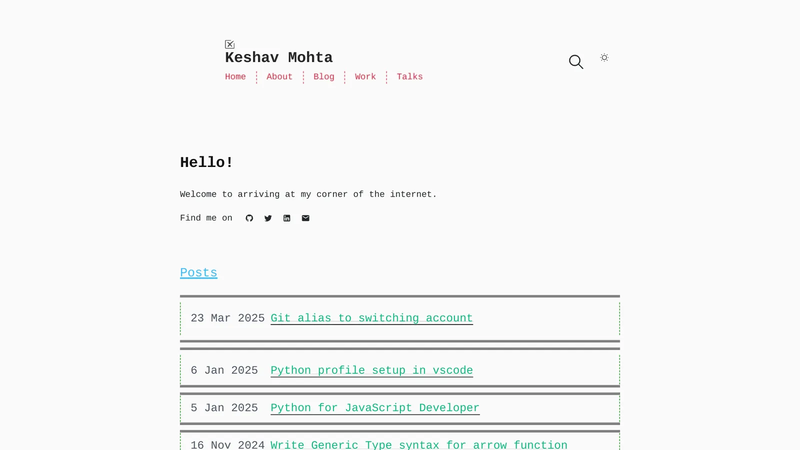The image size is (800, 450).
Task: Open the Twitter bird icon
Action: click(x=268, y=218)
